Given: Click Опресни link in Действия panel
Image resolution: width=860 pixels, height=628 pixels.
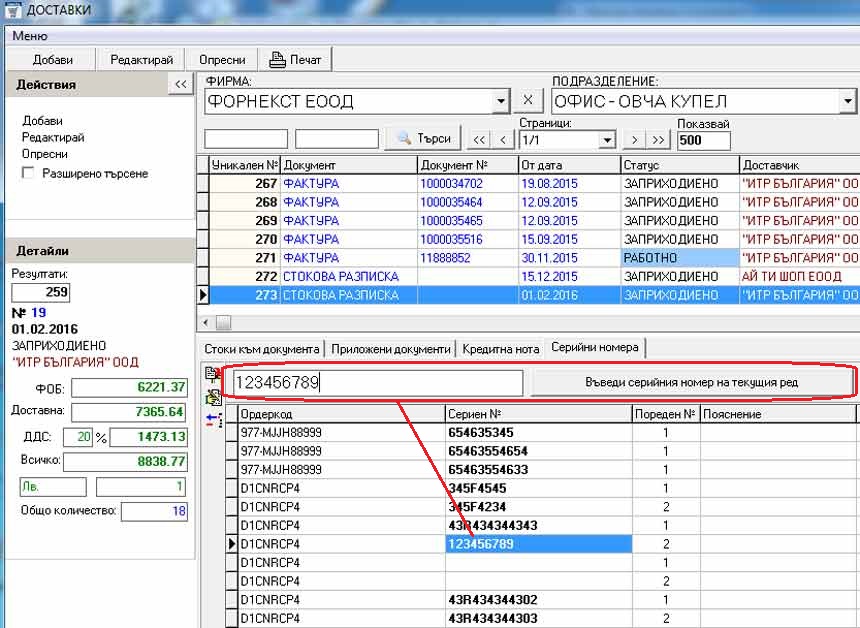Looking at the screenshot, I should click(44, 154).
